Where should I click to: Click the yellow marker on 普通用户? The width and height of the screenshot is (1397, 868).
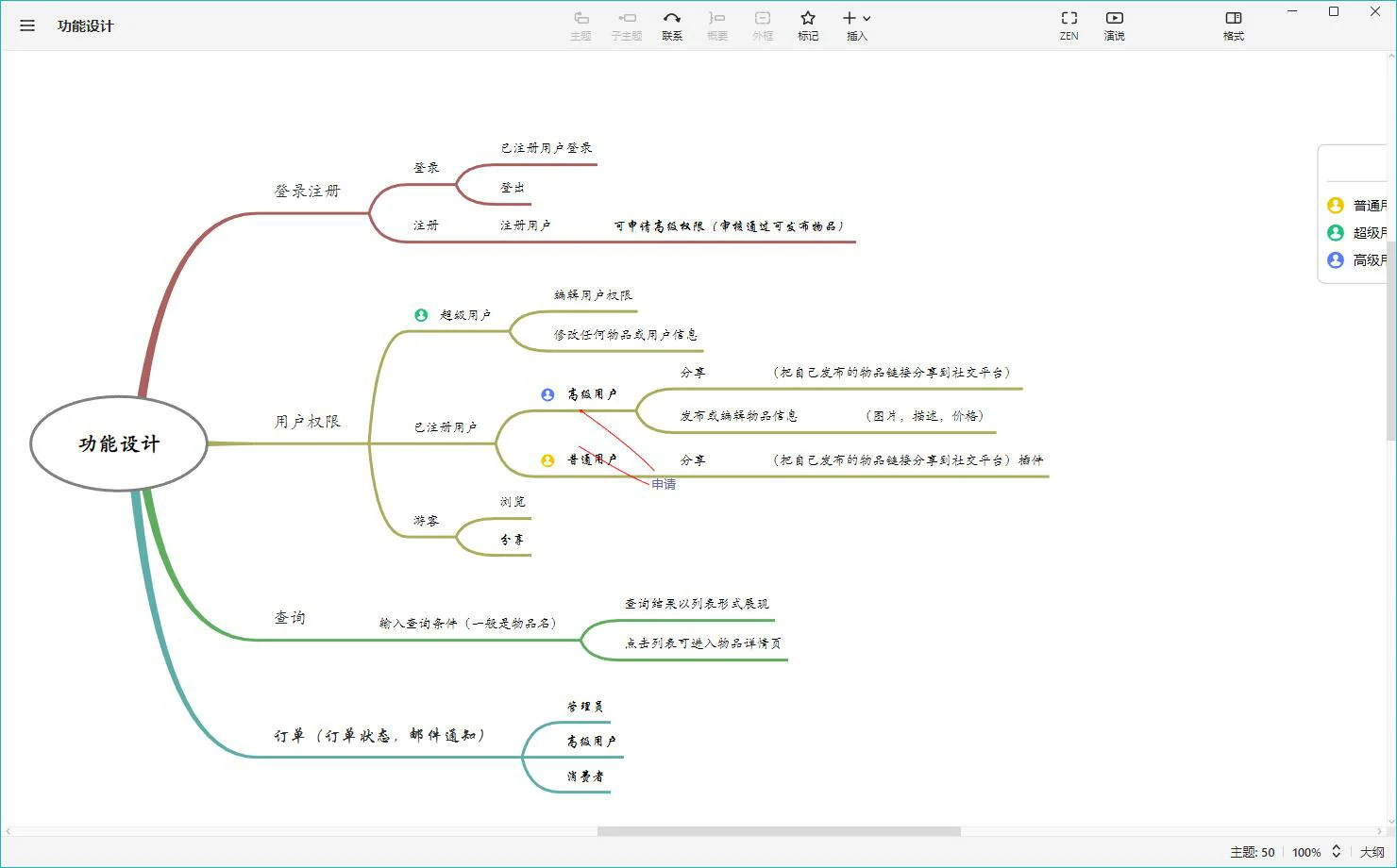click(547, 460)
